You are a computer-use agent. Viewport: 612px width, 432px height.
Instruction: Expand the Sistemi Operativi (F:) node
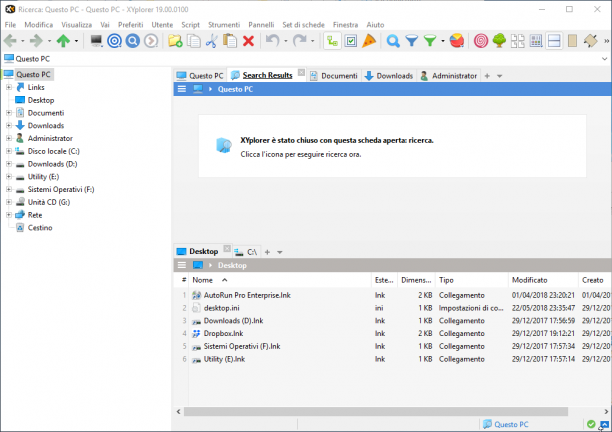pos(9,189)
